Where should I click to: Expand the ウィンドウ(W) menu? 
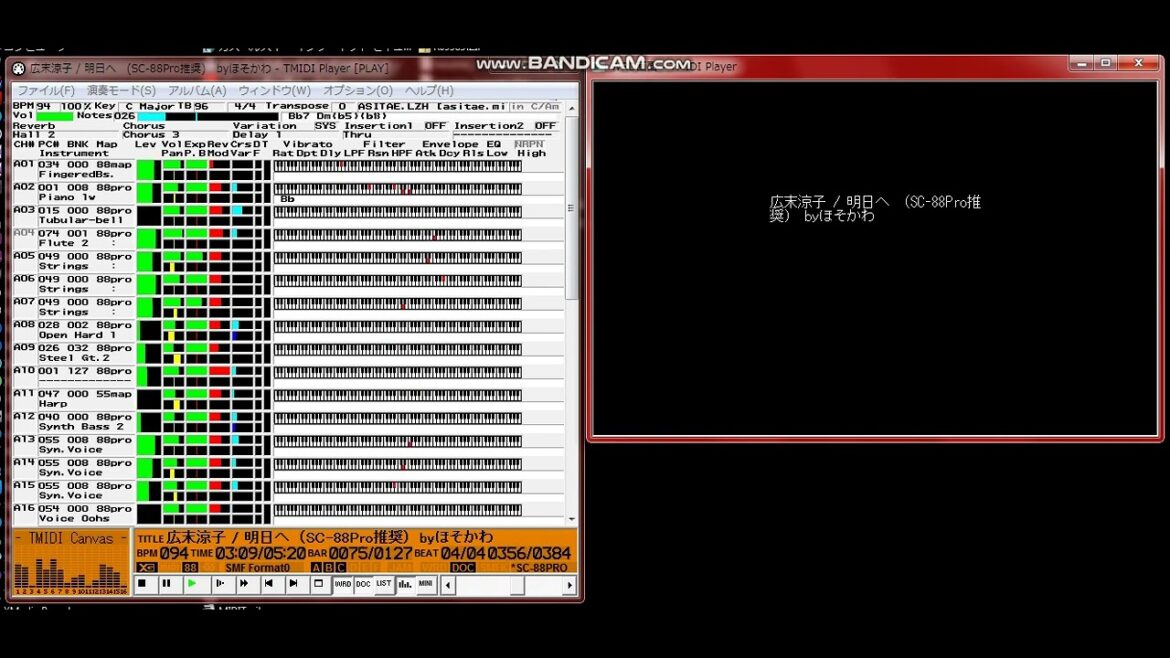(274, 91)
